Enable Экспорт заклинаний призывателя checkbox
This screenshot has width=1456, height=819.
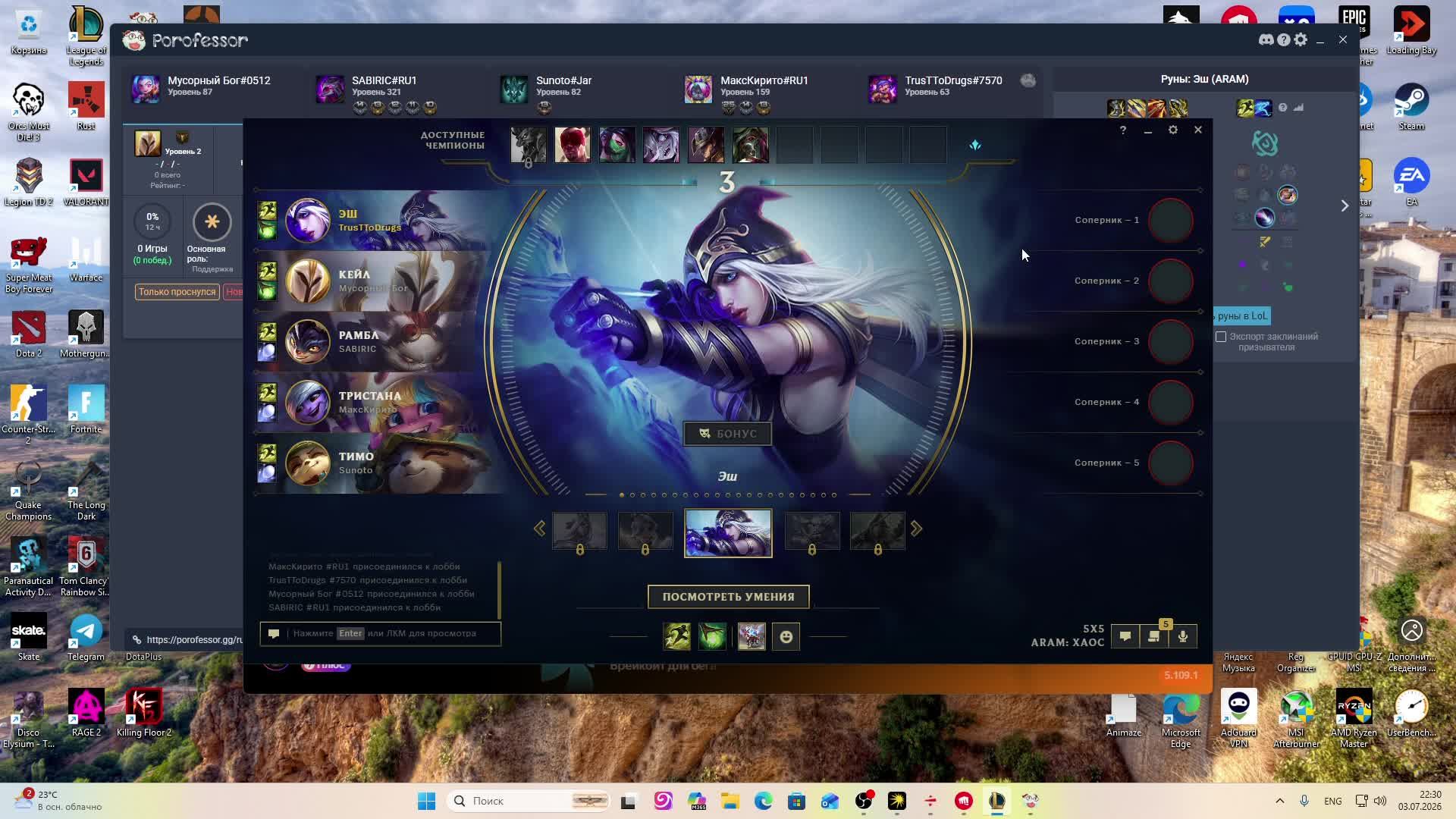(x=1221, y=337)
